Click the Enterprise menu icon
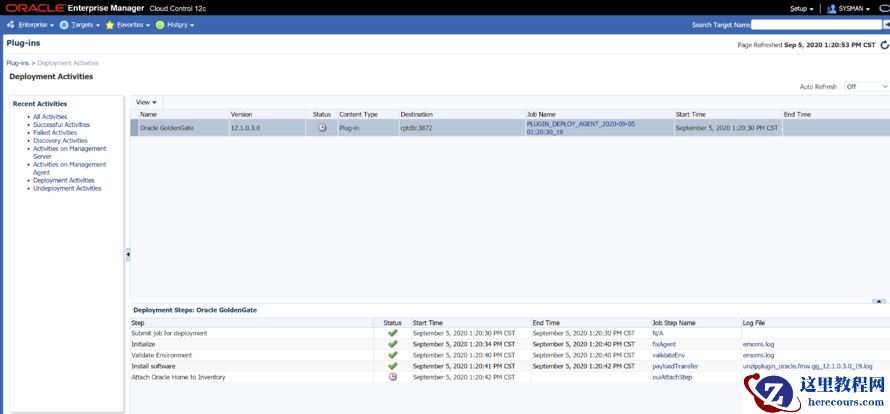 point(11,24)
